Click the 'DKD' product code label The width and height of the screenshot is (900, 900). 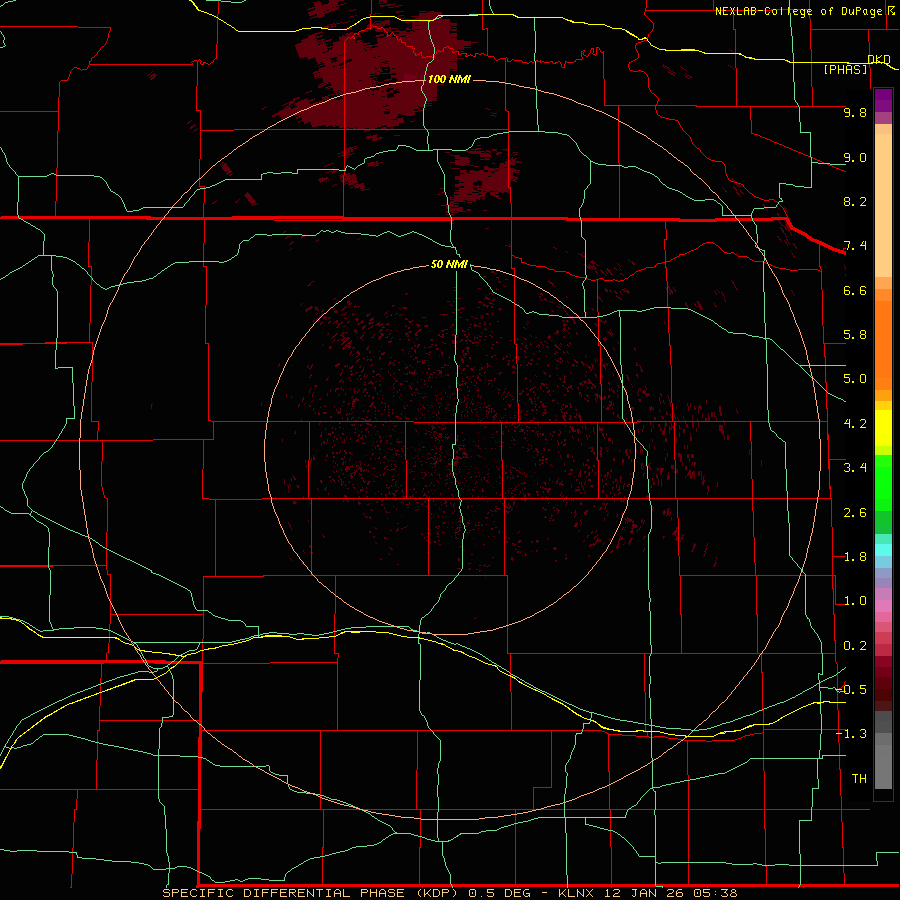coord(879,59)
